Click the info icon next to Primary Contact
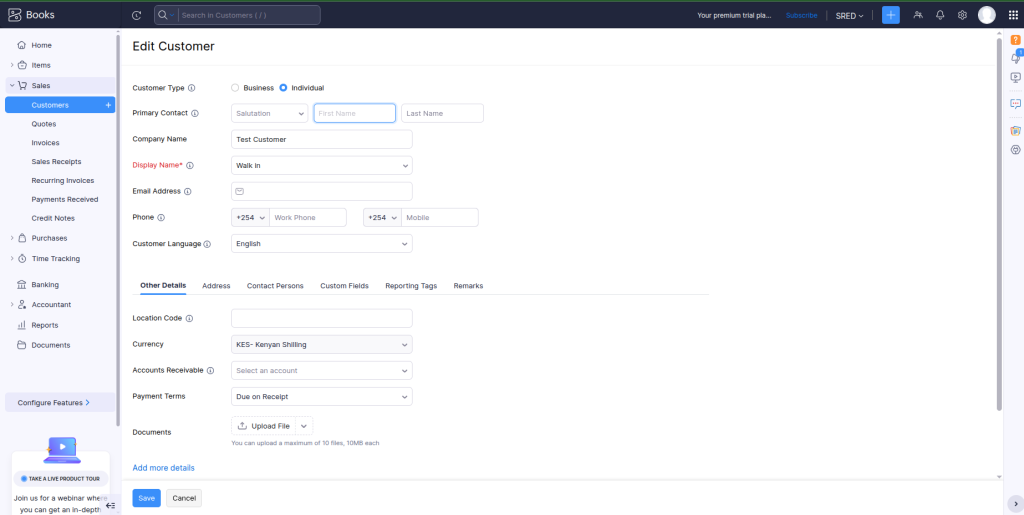This screenshot has width=1024, height=515. point(195,113)
